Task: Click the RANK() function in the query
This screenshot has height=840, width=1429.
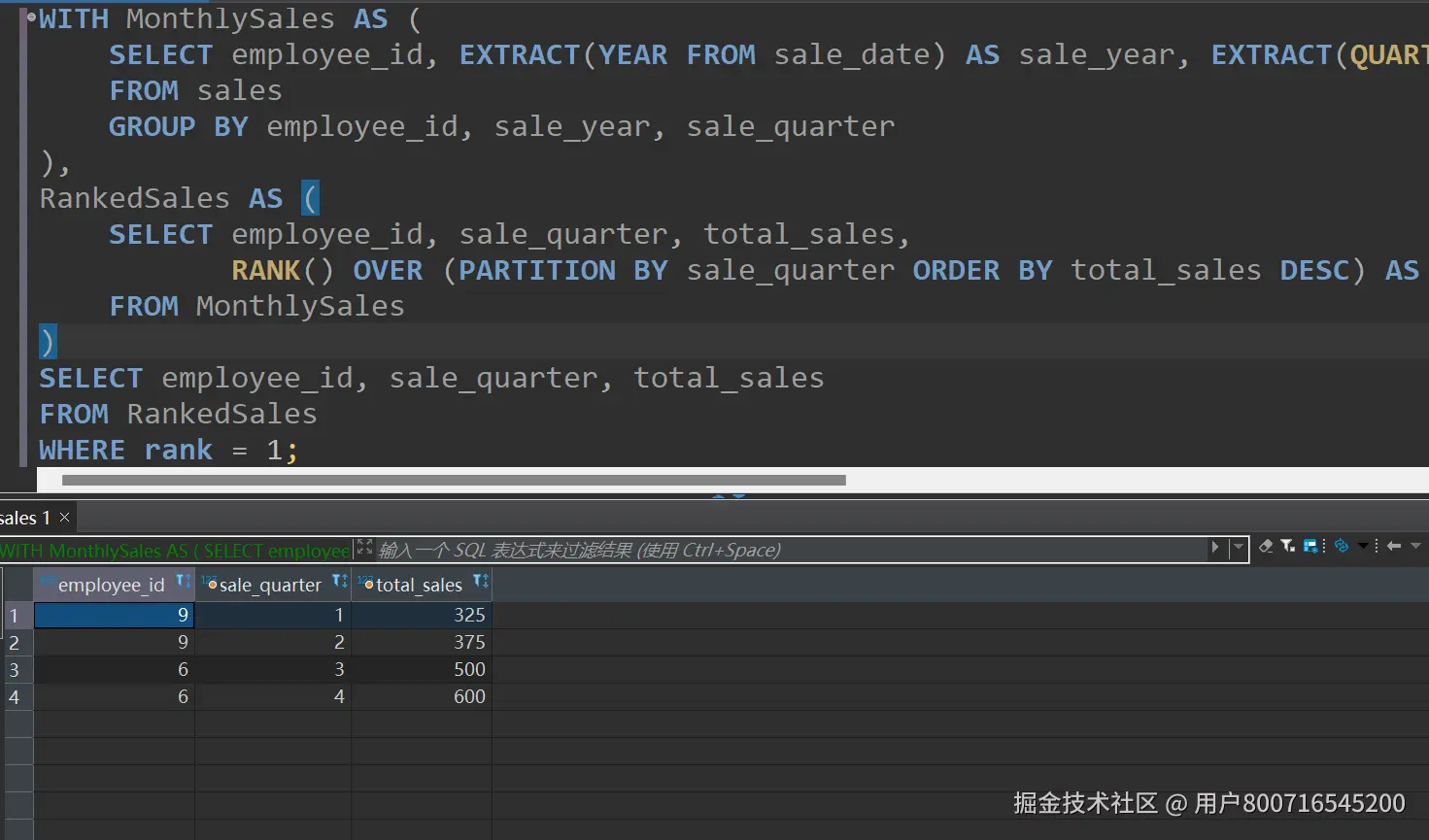Action: pyautogui.click(x=283, y=270)
